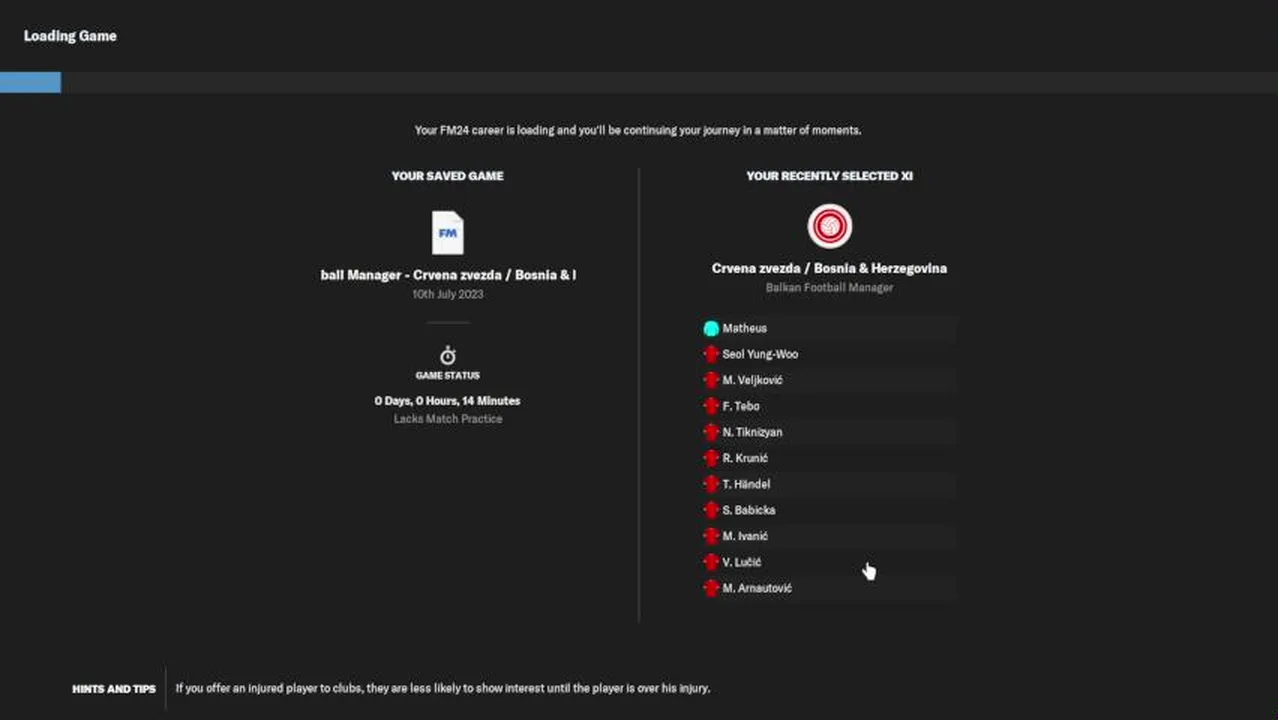The image size is (1278, 720).
Task: Click the HINTS AND TIPS label
Action: (114, 689)
